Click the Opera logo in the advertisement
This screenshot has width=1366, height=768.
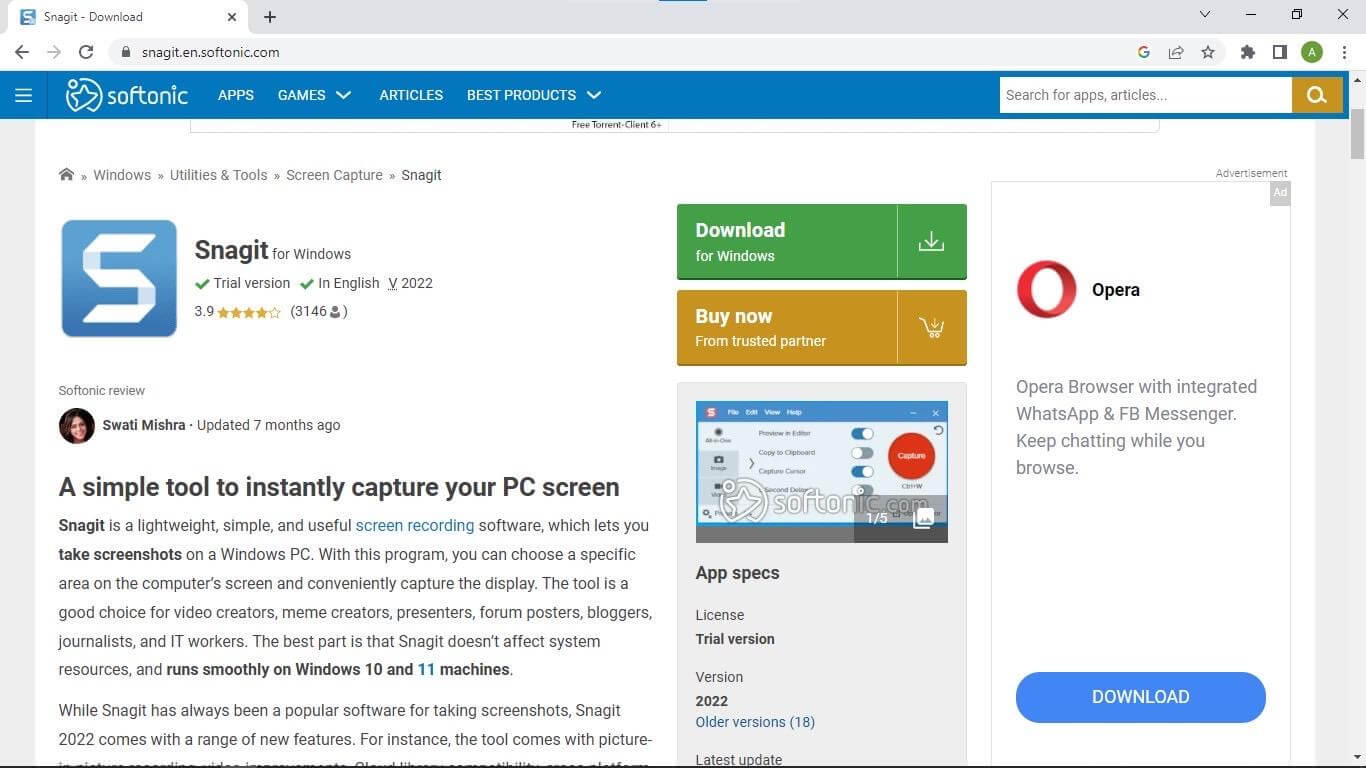[x=1046, y=289]
